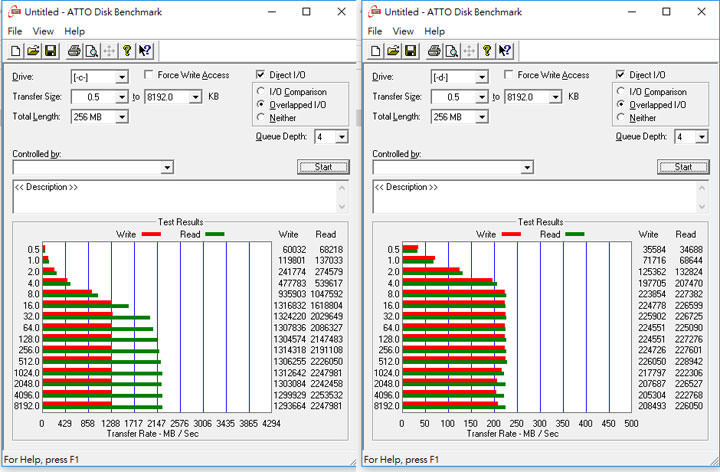Enable Force Write Access in drive C window

[149, 75]
